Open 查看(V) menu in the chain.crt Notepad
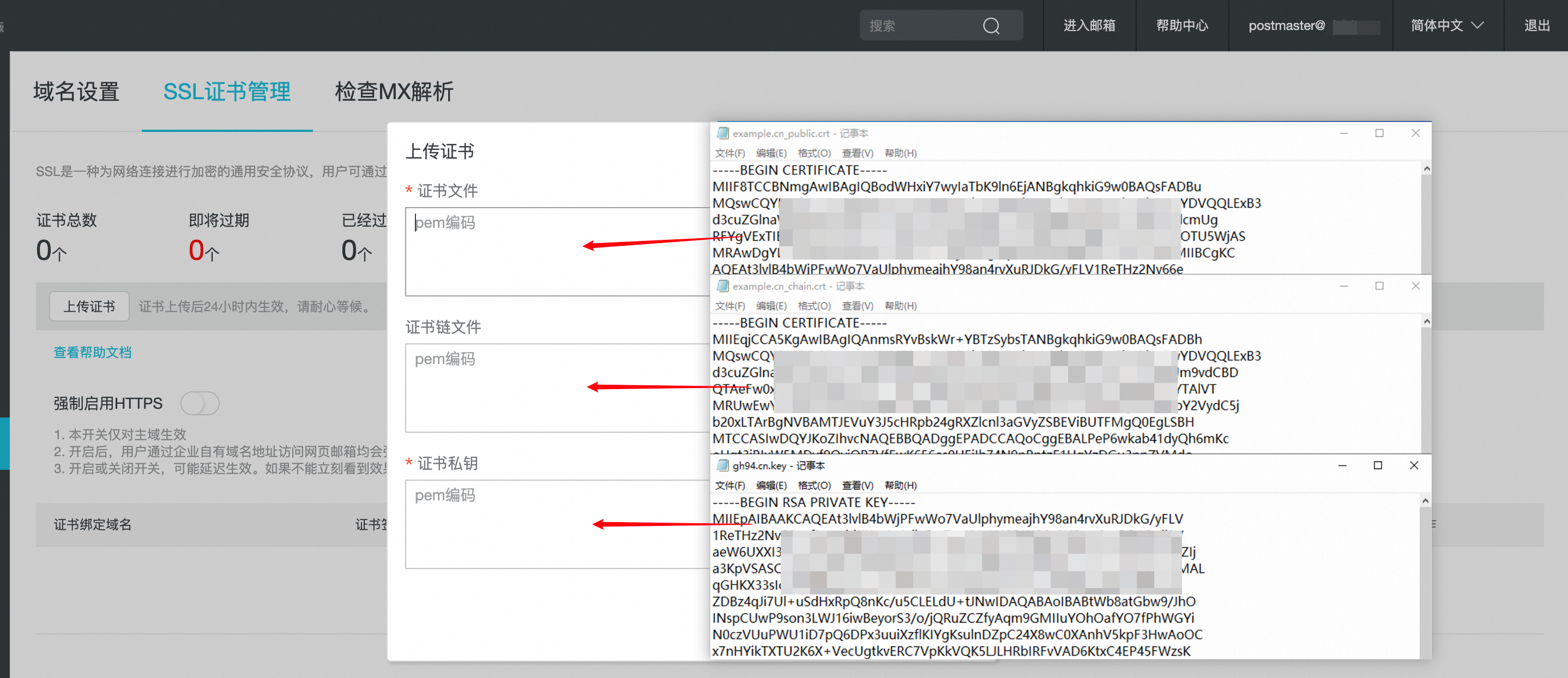Screen dimensions: 1568x678 point(857,306)
